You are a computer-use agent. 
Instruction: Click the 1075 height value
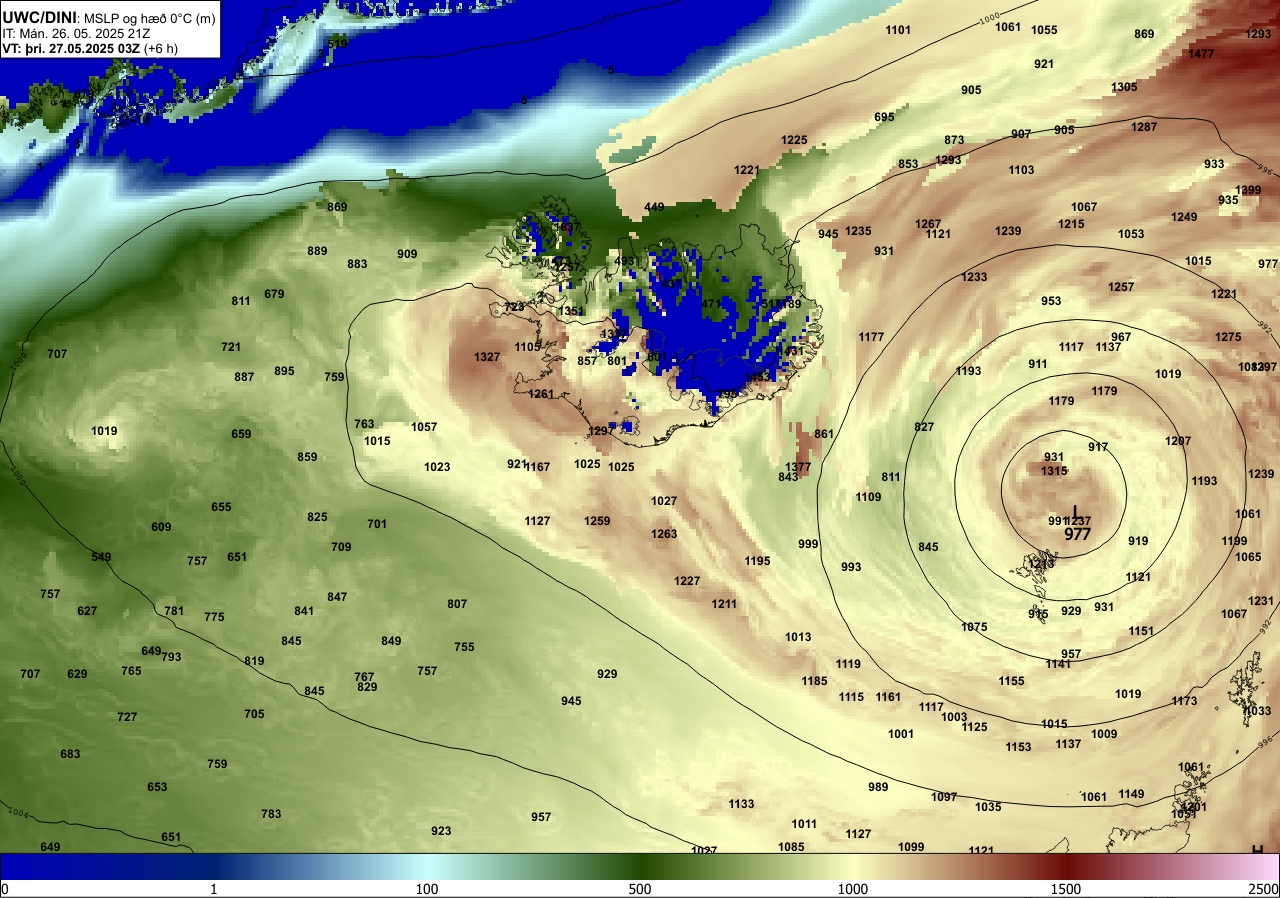tap(974, 627)
